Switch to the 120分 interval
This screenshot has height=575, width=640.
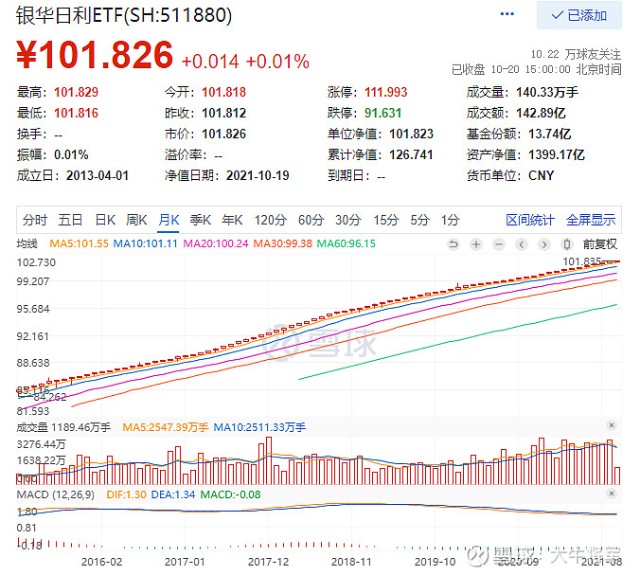[x=269, y=220]
